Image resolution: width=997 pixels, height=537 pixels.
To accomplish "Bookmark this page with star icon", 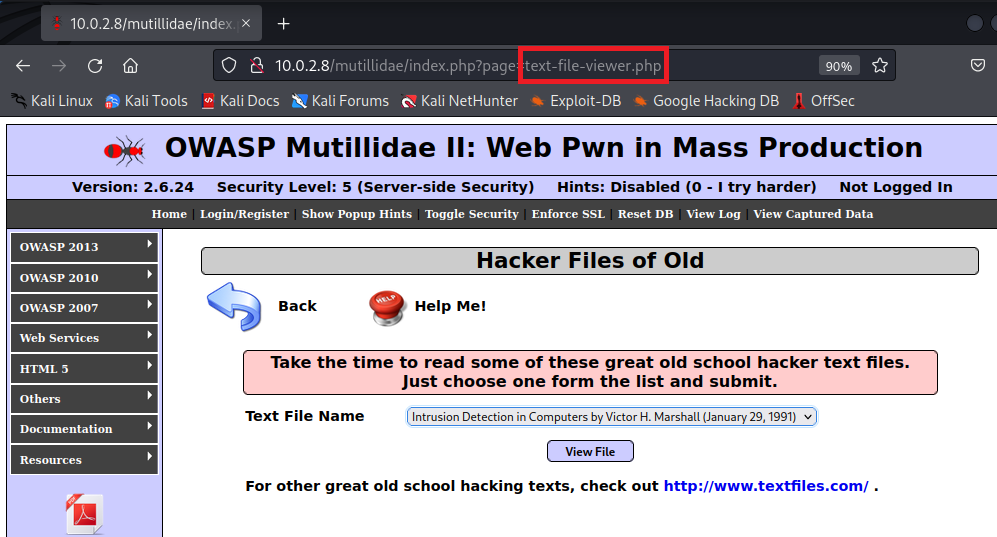I will 879,65.
